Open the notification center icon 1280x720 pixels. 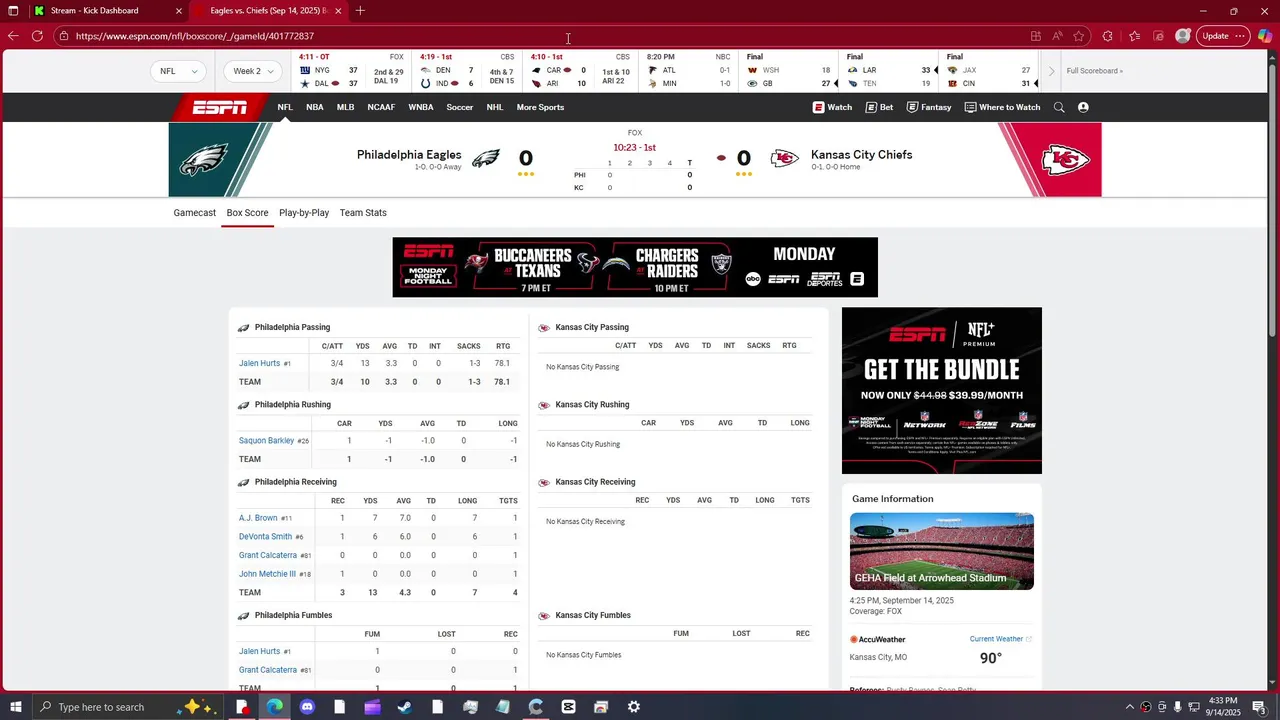[1259, 707]
